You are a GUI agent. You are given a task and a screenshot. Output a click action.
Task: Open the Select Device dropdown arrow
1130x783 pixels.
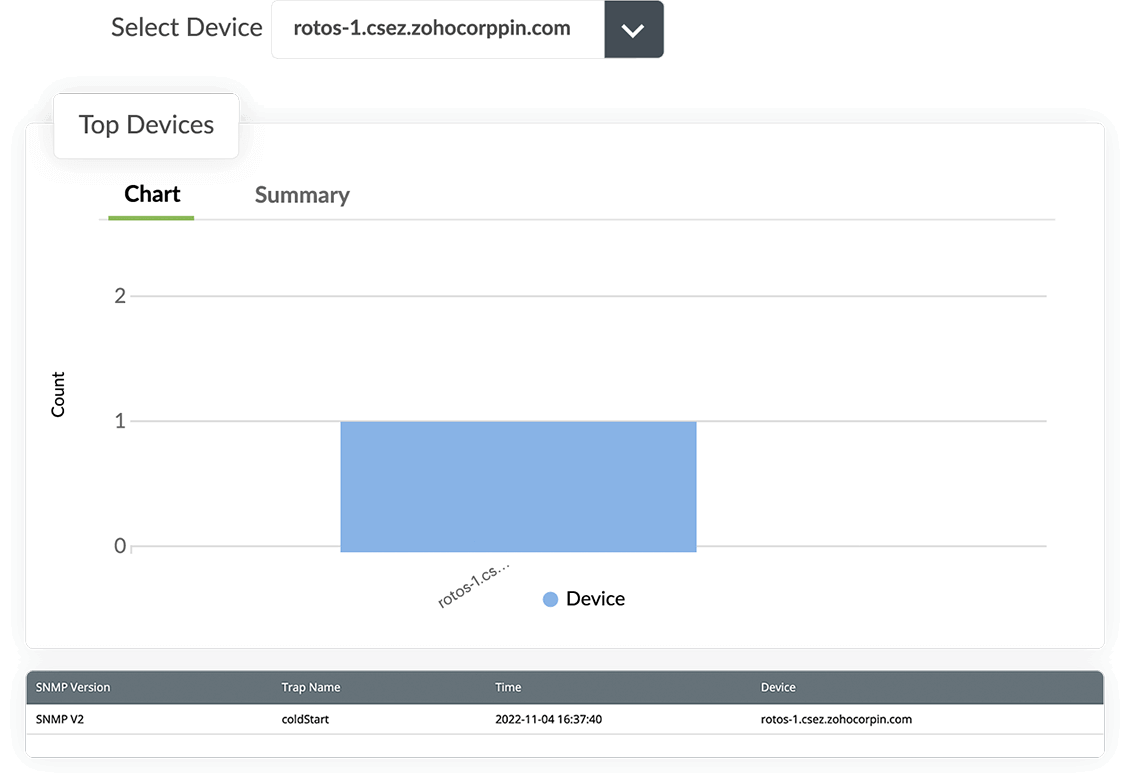pyautogui.click(x=633, y=30)
